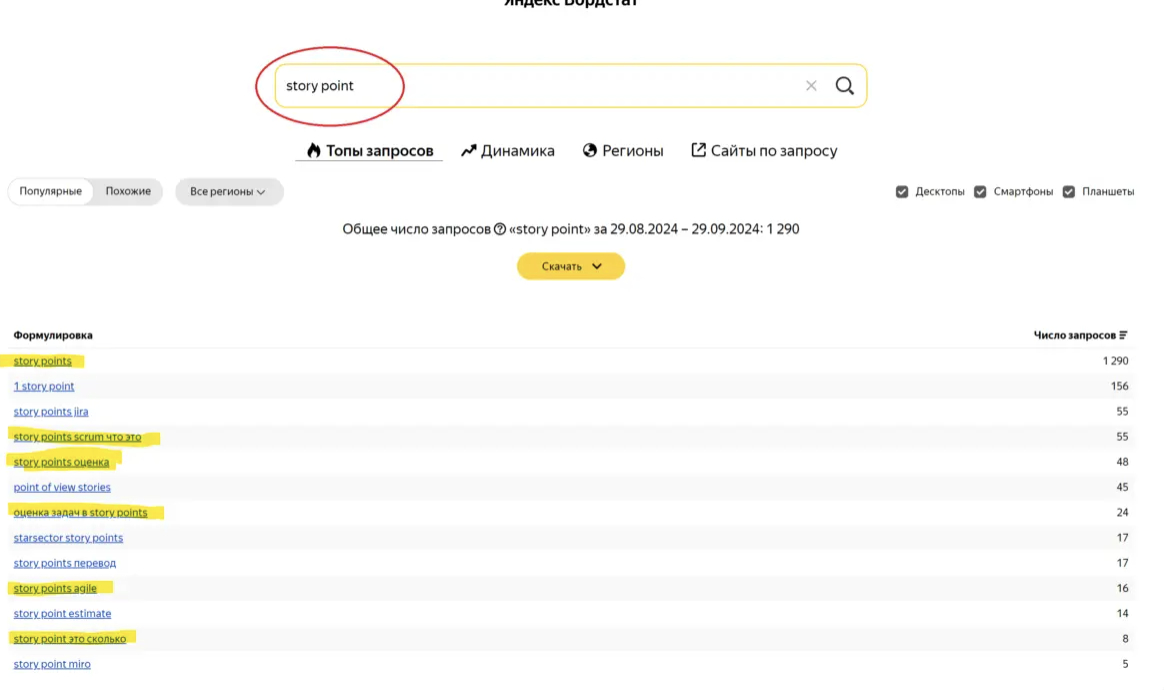Toggle the Смартфоны checkbox

pyautogui.click(x=980, y=192)
